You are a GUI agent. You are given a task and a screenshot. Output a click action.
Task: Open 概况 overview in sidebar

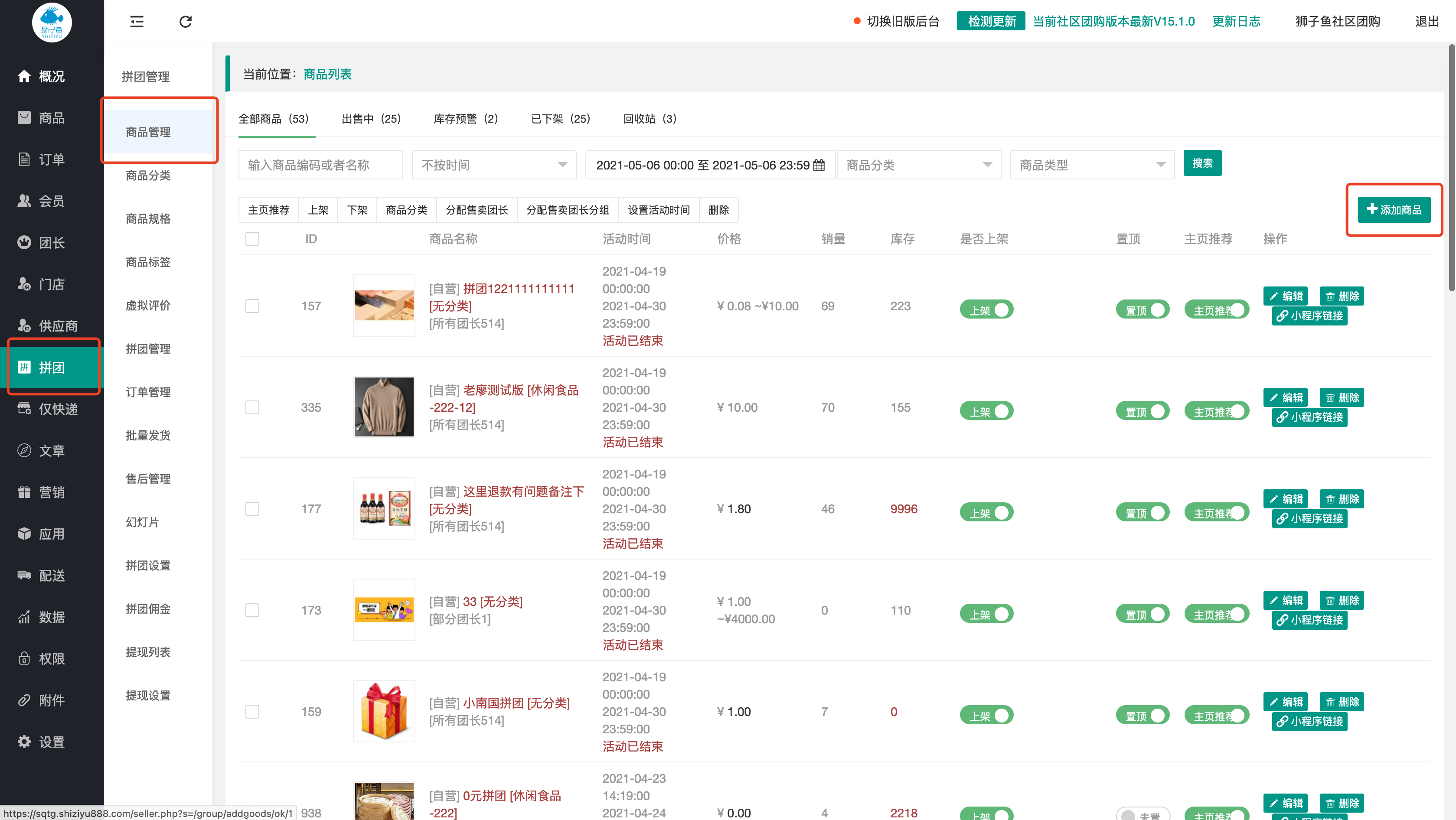tap(52, 76)
